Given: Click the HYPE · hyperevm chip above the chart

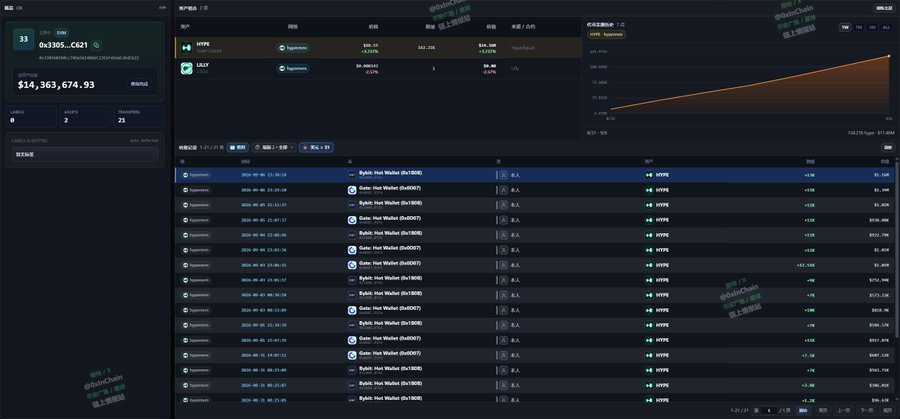Looking at the screenshot, I should tap(606, 34).
